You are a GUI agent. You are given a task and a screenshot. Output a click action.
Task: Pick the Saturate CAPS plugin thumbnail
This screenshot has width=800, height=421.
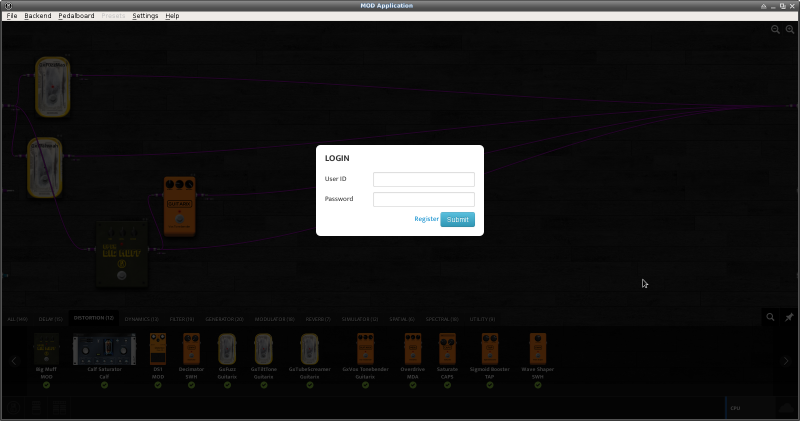447,349
